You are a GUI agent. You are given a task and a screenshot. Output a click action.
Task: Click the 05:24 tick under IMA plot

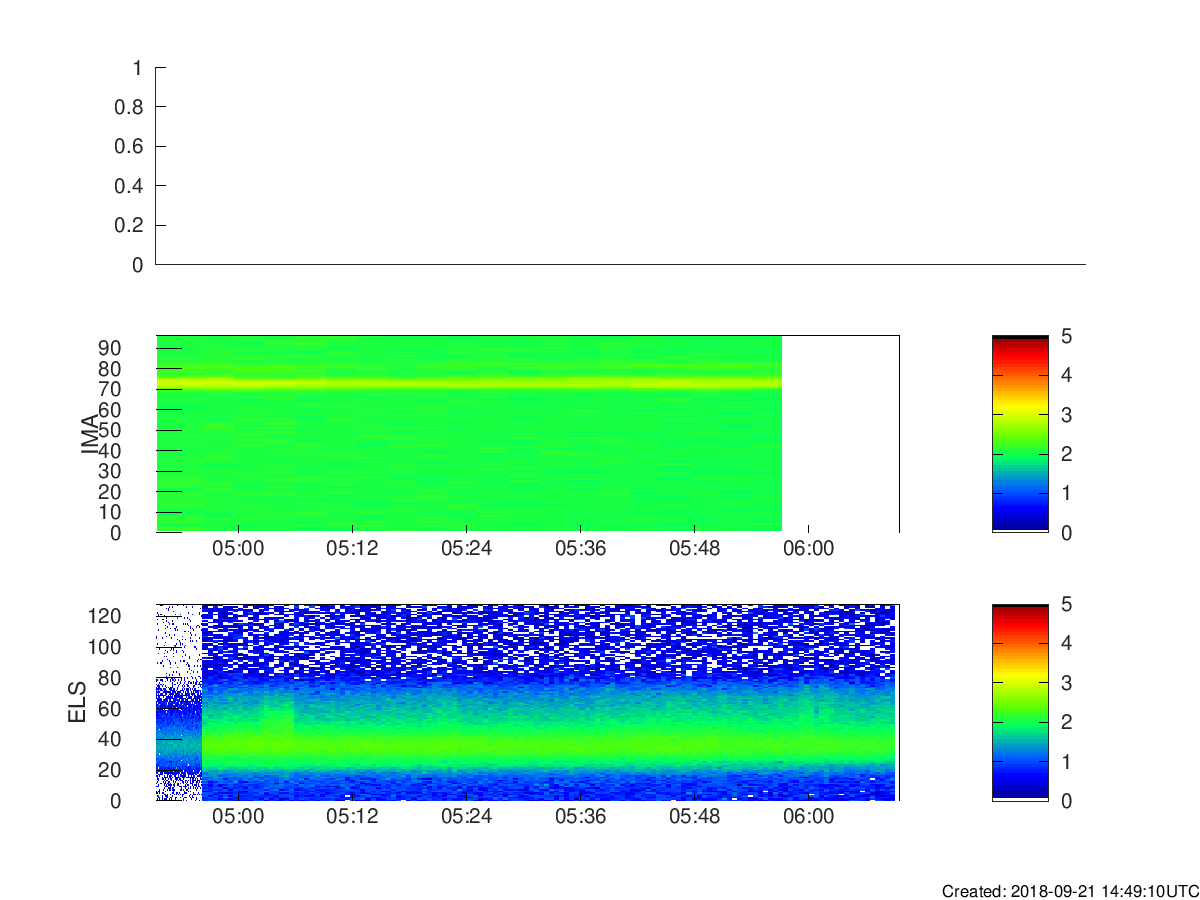(x=467, y=548)
